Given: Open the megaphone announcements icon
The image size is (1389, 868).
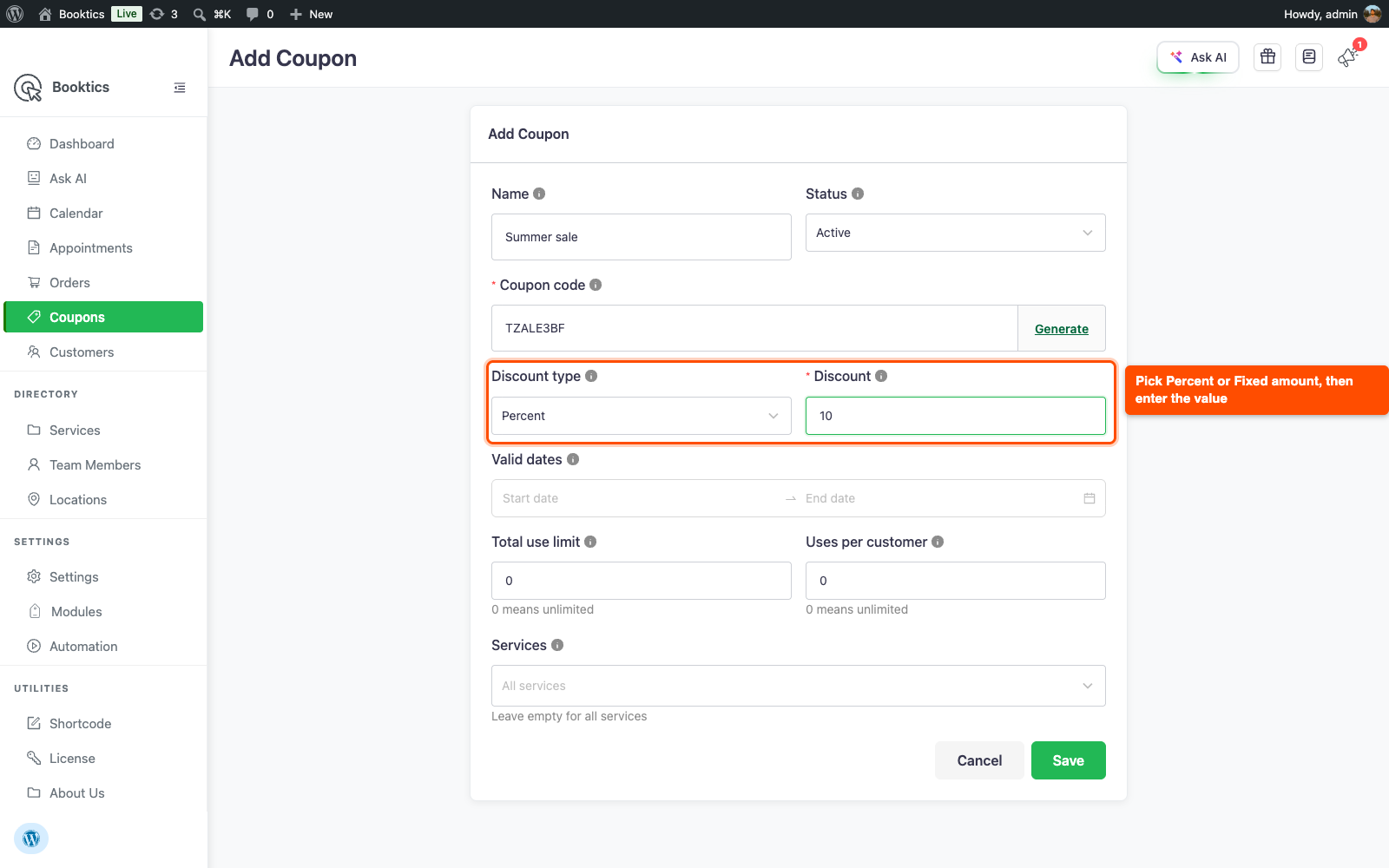Looking at the screenshot, I should [1347, 57].
